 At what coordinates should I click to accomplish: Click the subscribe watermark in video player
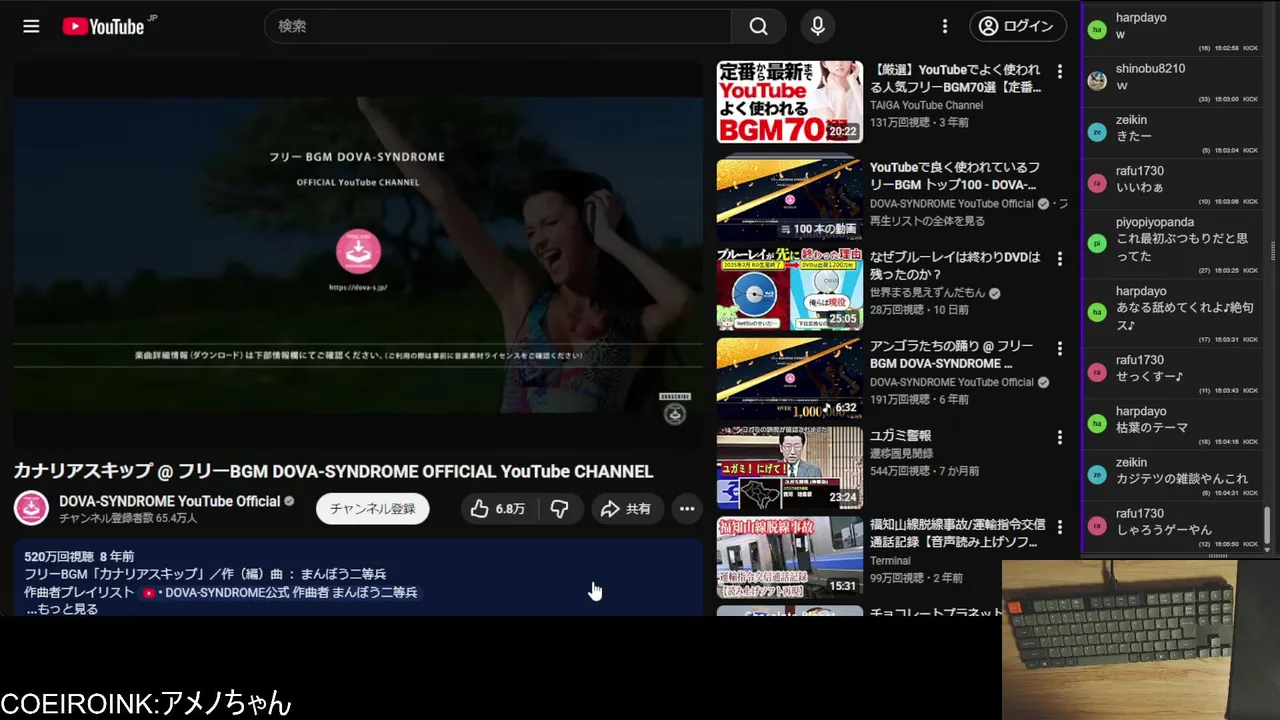coord(675,410)
